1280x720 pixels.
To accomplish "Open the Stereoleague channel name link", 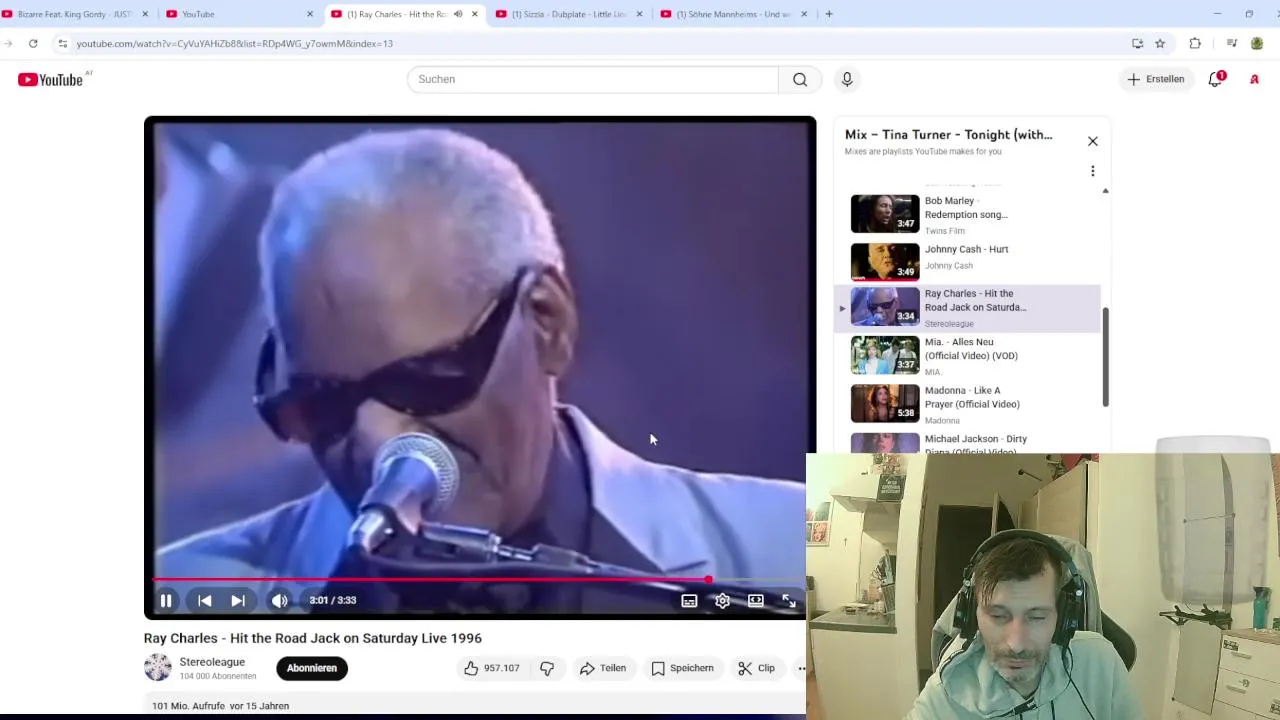I will (x=212, y=662).
